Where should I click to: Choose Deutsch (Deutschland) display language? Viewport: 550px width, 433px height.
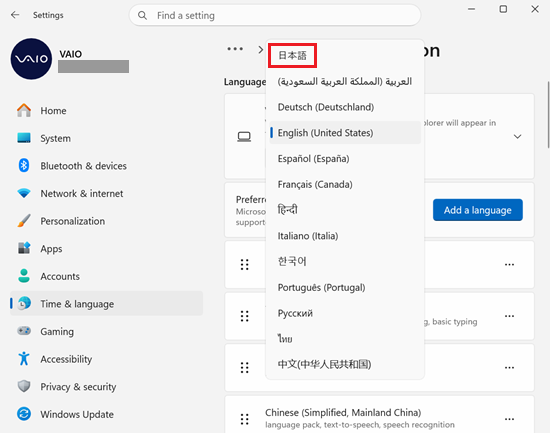[x=345, y=107]
